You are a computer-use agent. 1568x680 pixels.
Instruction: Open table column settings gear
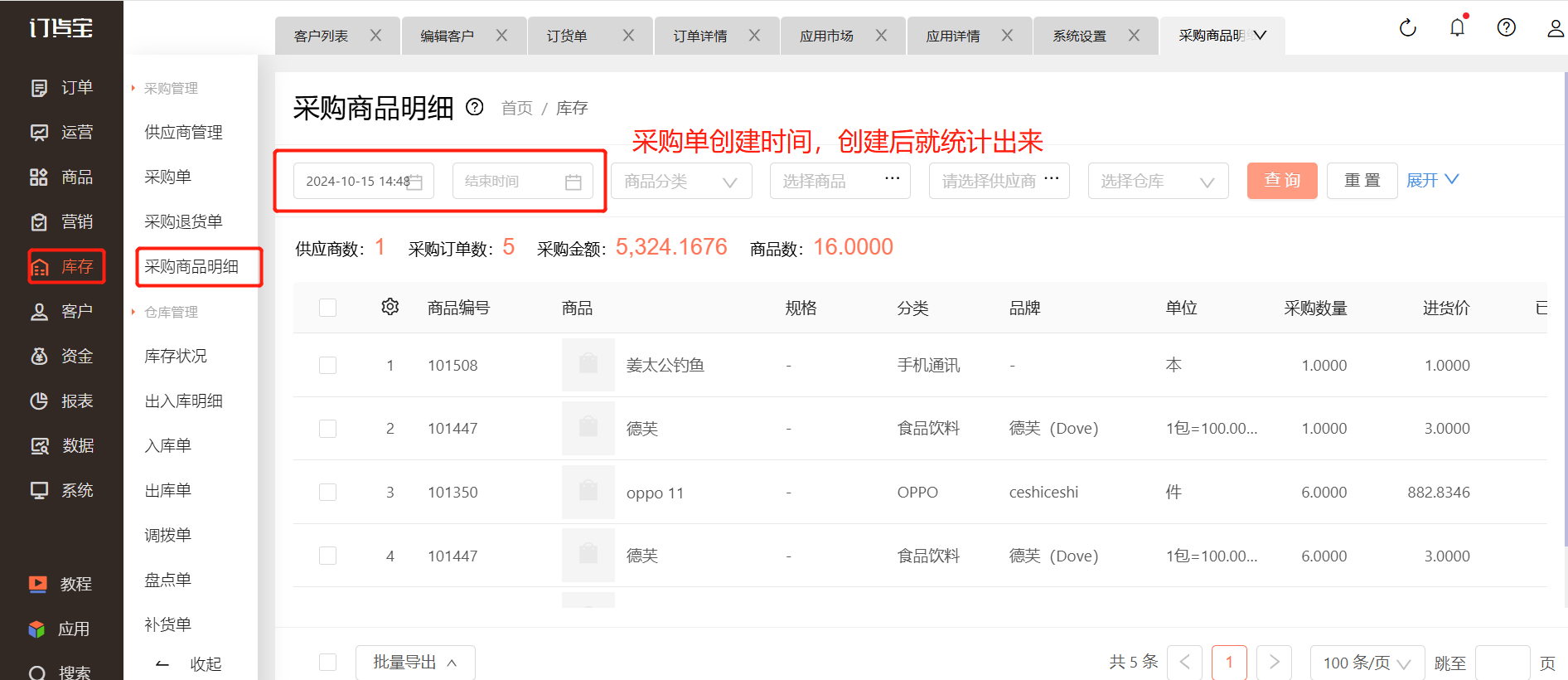click(390, 308)
